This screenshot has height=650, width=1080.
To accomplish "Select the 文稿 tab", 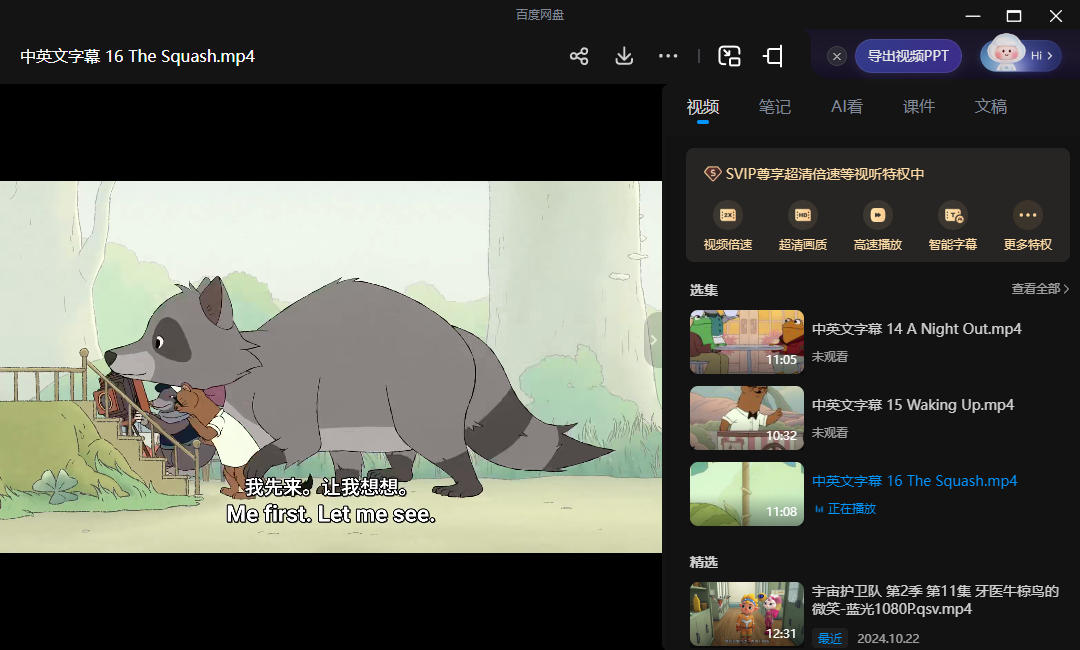I will point(991,107).
